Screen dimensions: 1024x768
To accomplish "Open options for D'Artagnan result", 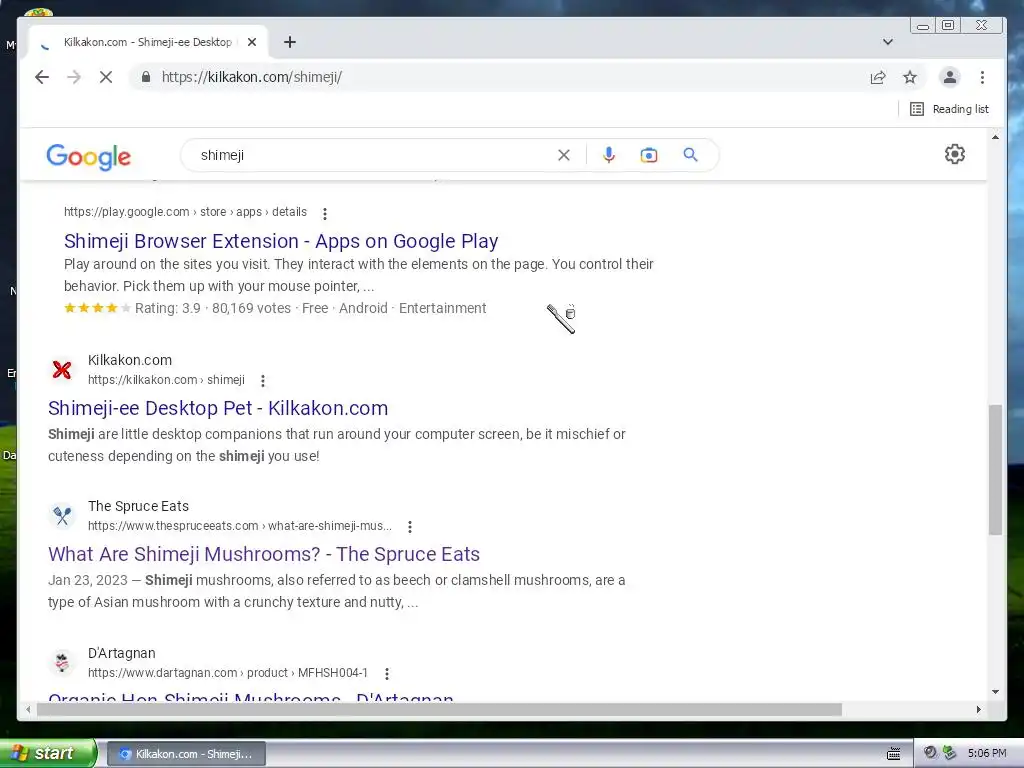I will [x=387, y=673].
